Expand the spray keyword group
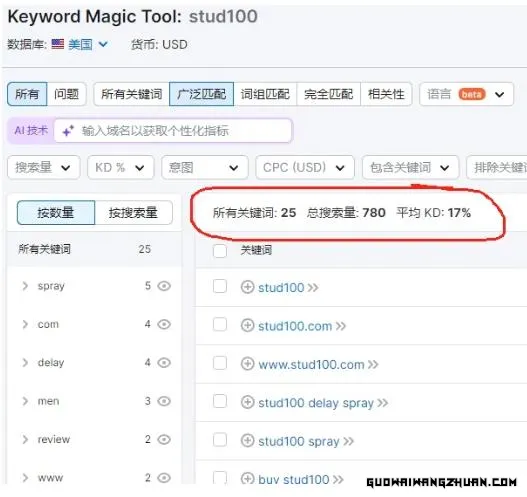The image size is (527, 497). tap(25, 286)
